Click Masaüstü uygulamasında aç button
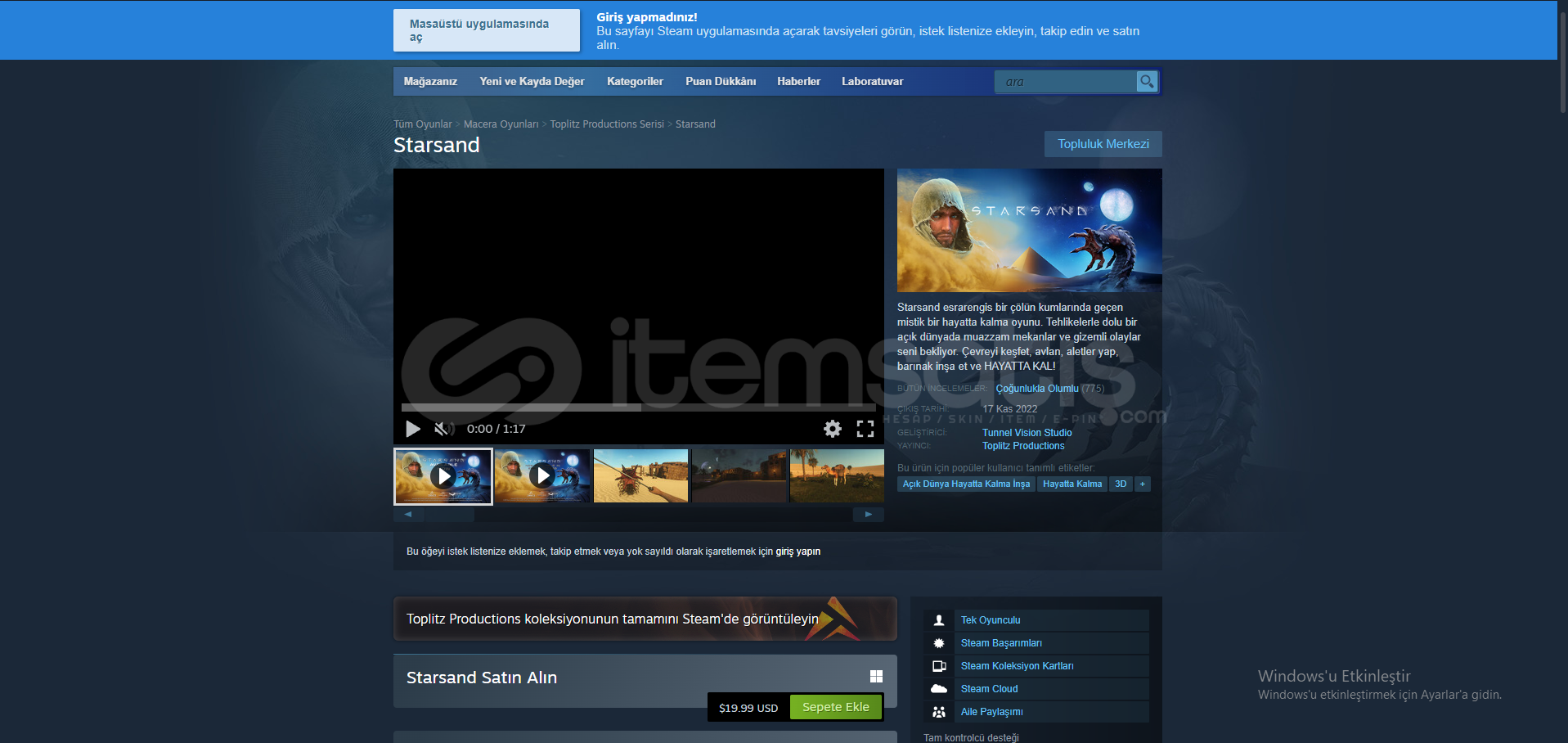 tap(487, 30)
